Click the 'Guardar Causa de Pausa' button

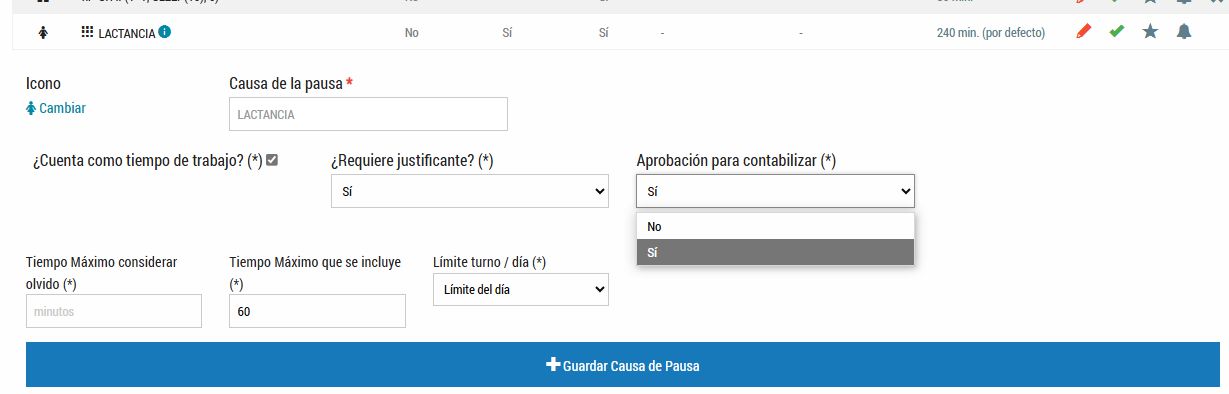pyautogui.click(x=622, y=365)
